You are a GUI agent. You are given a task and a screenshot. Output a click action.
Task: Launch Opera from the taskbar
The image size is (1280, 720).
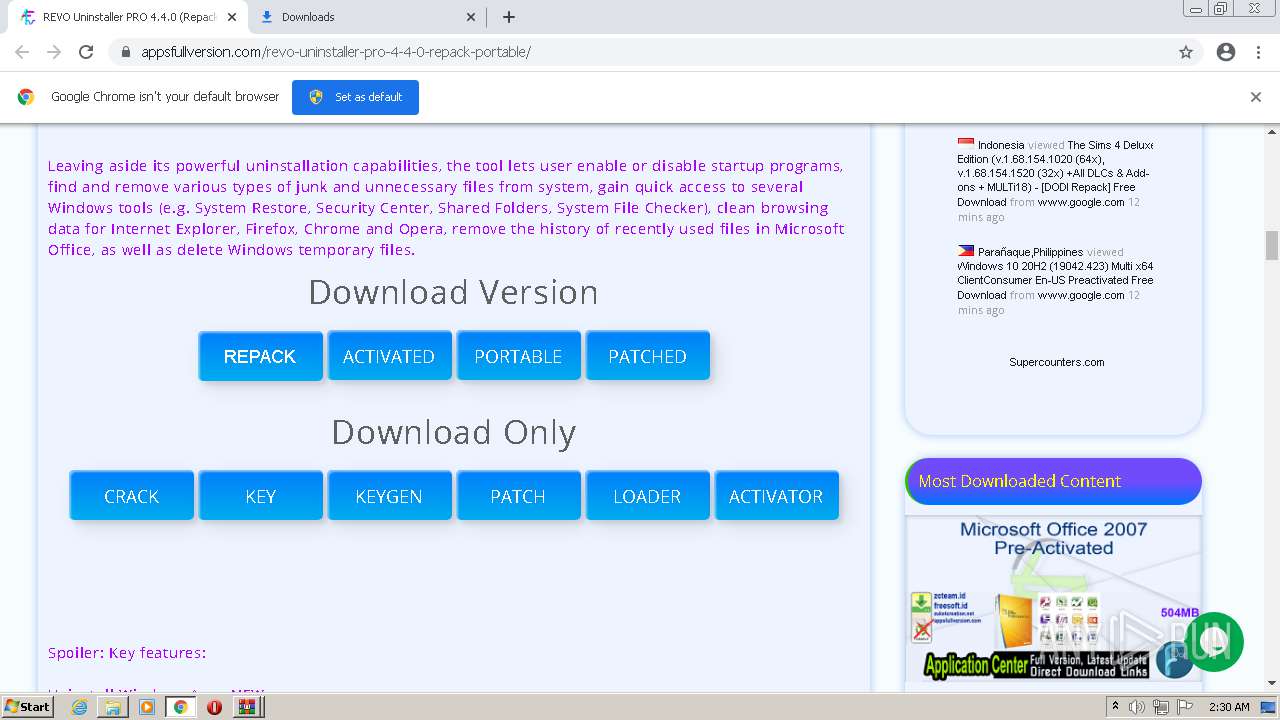tap(214, 707)
